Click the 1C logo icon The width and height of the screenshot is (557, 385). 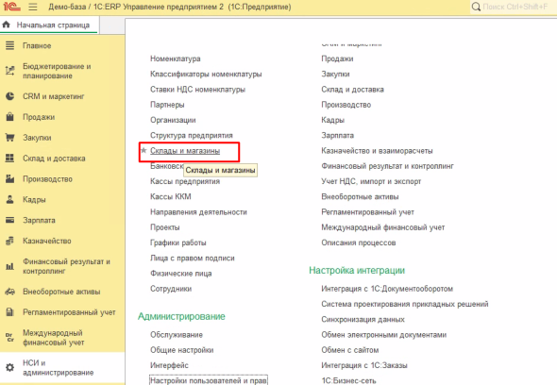coord(12,6)
